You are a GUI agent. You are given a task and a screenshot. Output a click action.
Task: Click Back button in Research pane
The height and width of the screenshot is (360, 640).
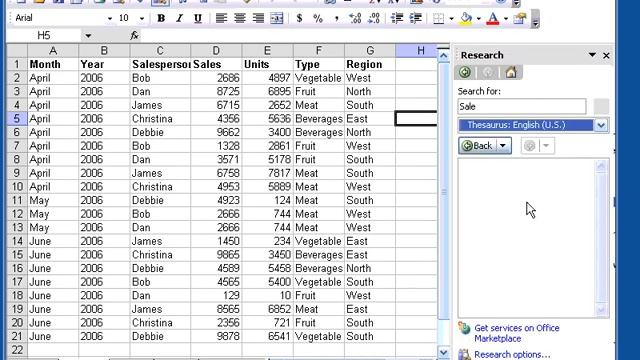478,146
